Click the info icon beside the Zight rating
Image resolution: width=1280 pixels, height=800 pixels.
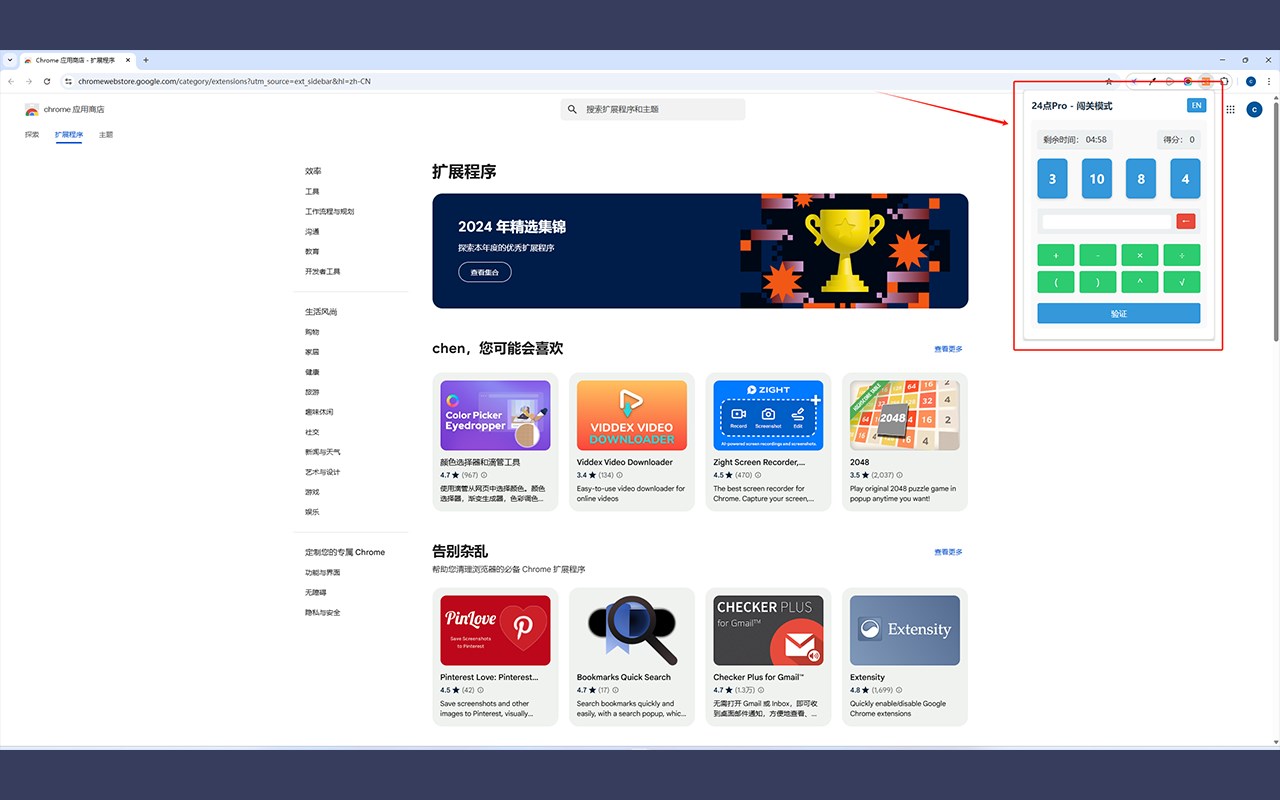pyautogui.click(x=757, y=475)
